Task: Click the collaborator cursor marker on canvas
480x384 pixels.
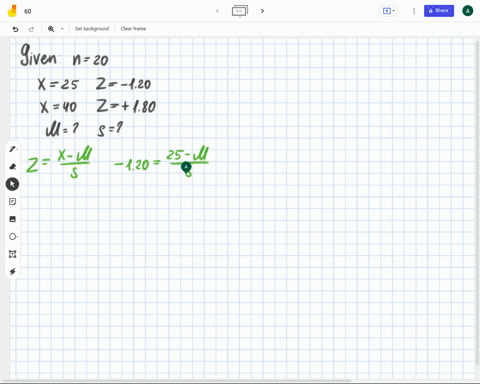Action: (x=186, y=167)
